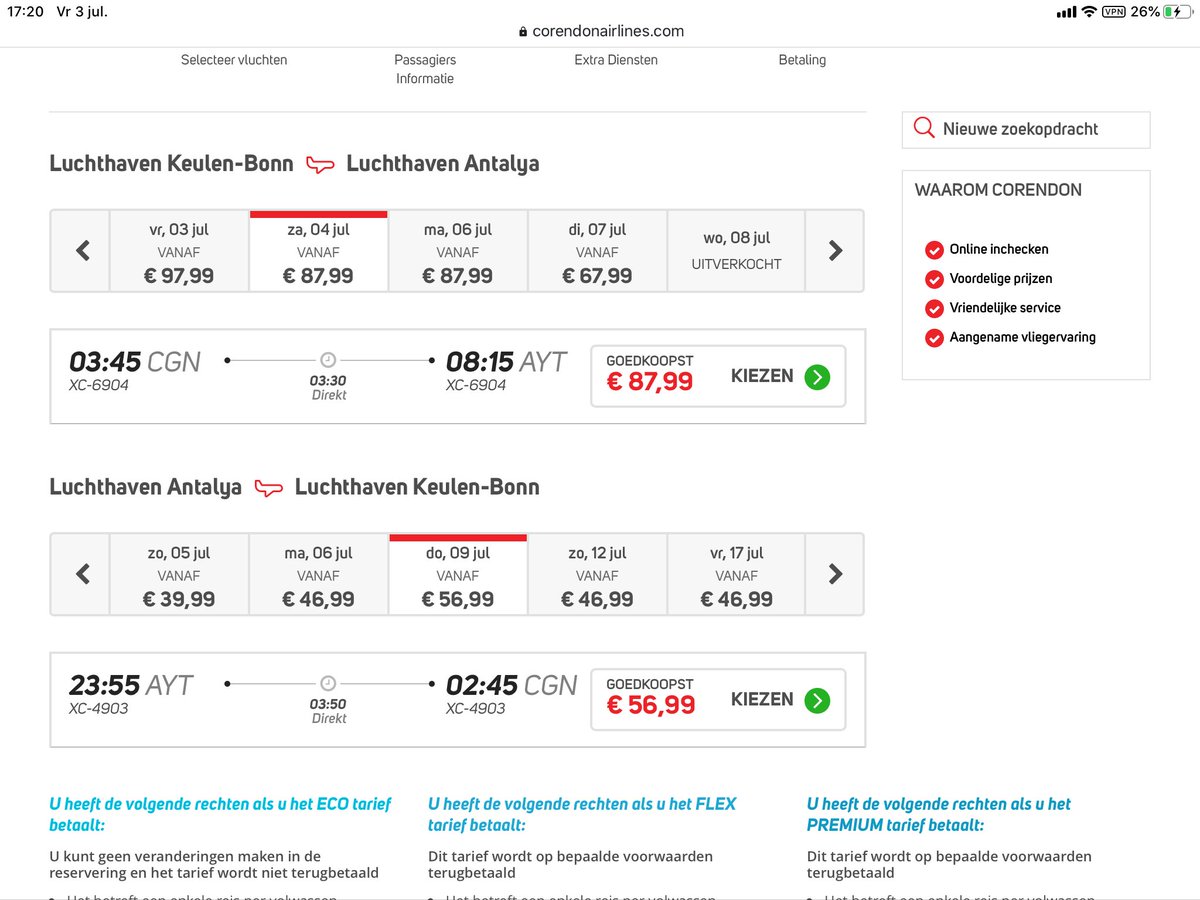
Task: Select outbound date za, 04 jul €87,99
Action: [318, 251]
